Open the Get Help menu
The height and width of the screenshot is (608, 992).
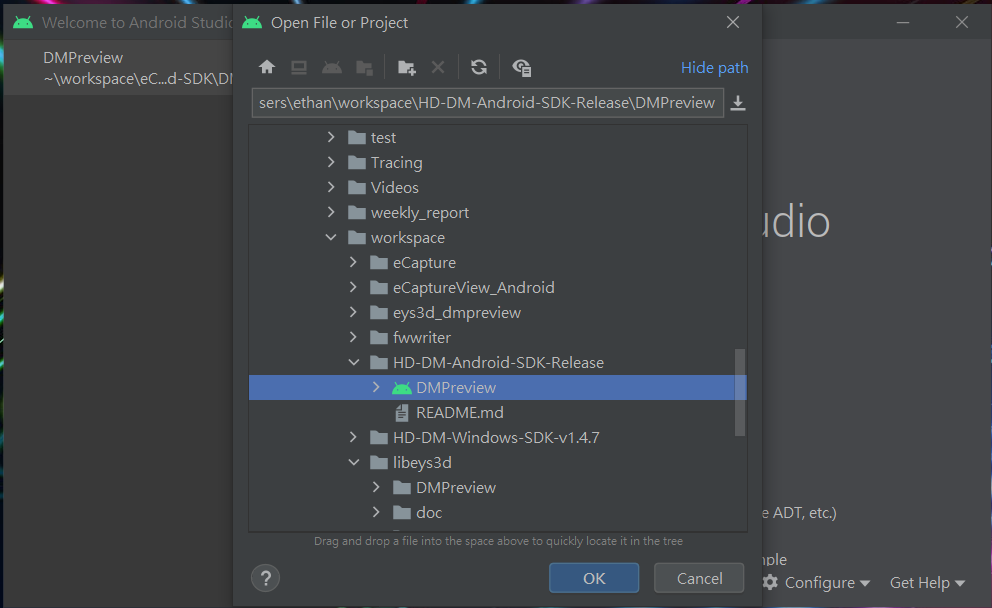pos(925,582)
